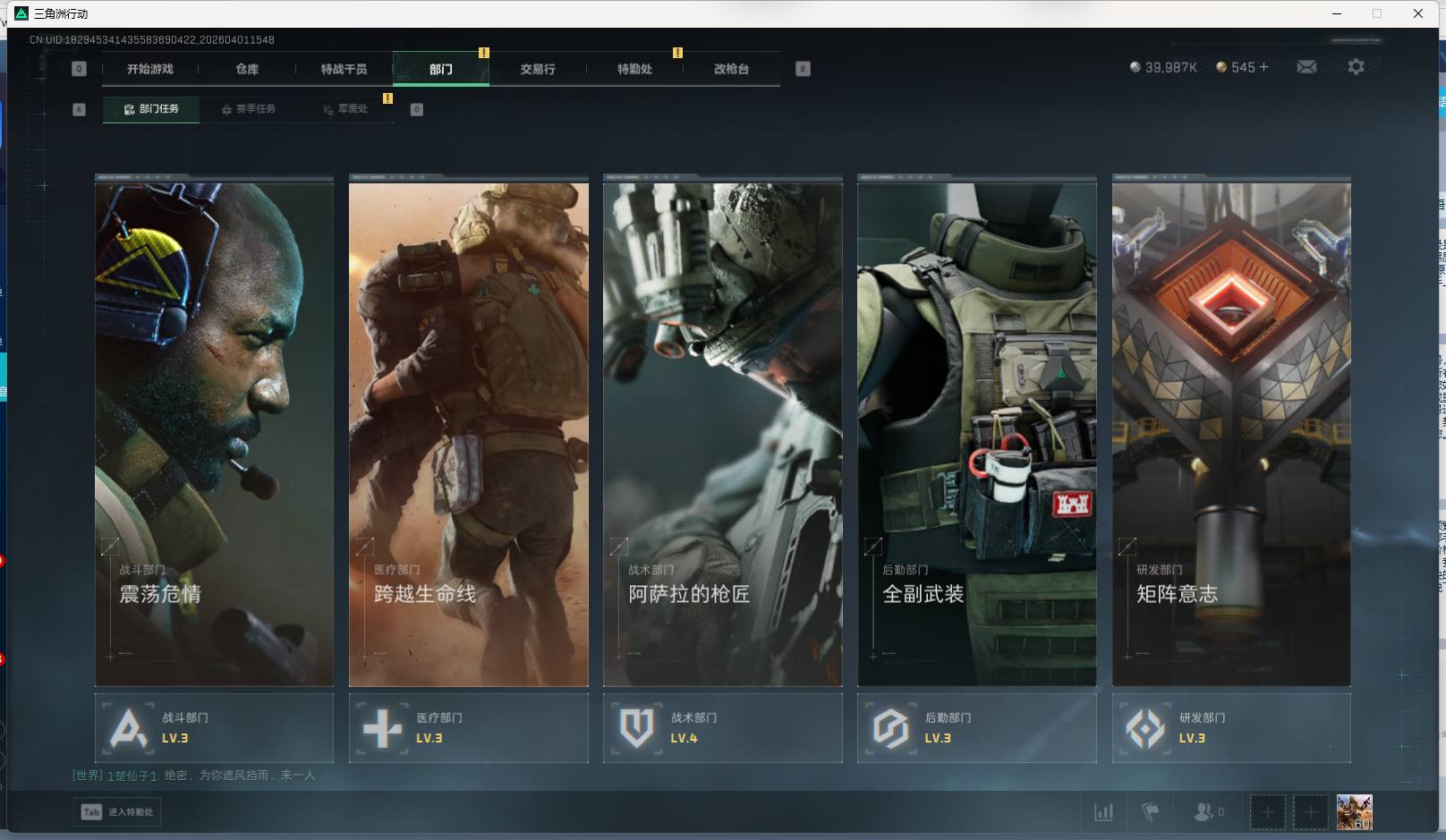Image resolution: width=1446 pixels, height=840 pixels.
Task: Click the 战斗部门 emblem icon
Action: tap(128, 728)
